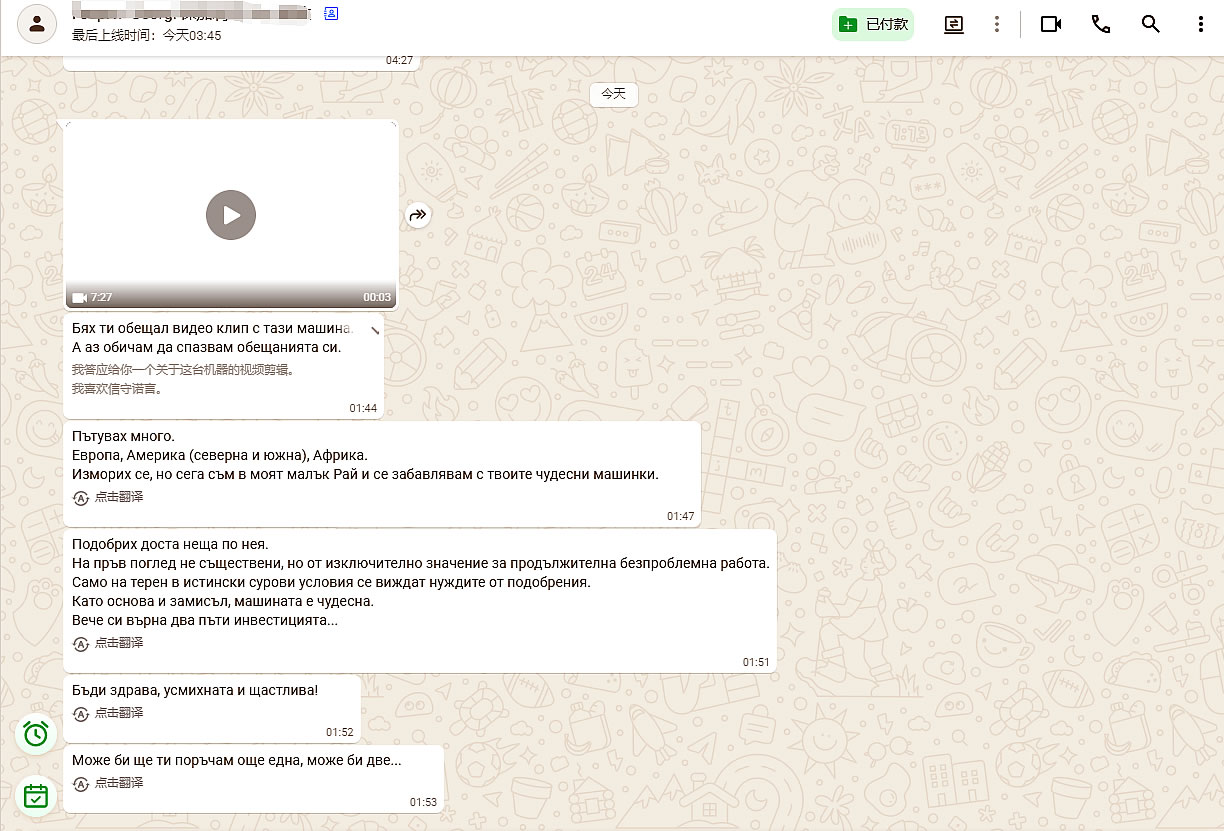Start a voice call
The height and width of the screenshot is (831, 1224).
click(1101, 24)
